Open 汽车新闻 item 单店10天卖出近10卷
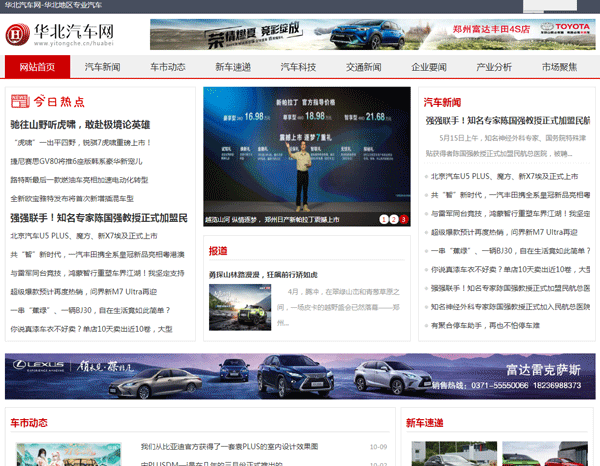Viewport: 600px width, 466px height. tap(510, 270)
